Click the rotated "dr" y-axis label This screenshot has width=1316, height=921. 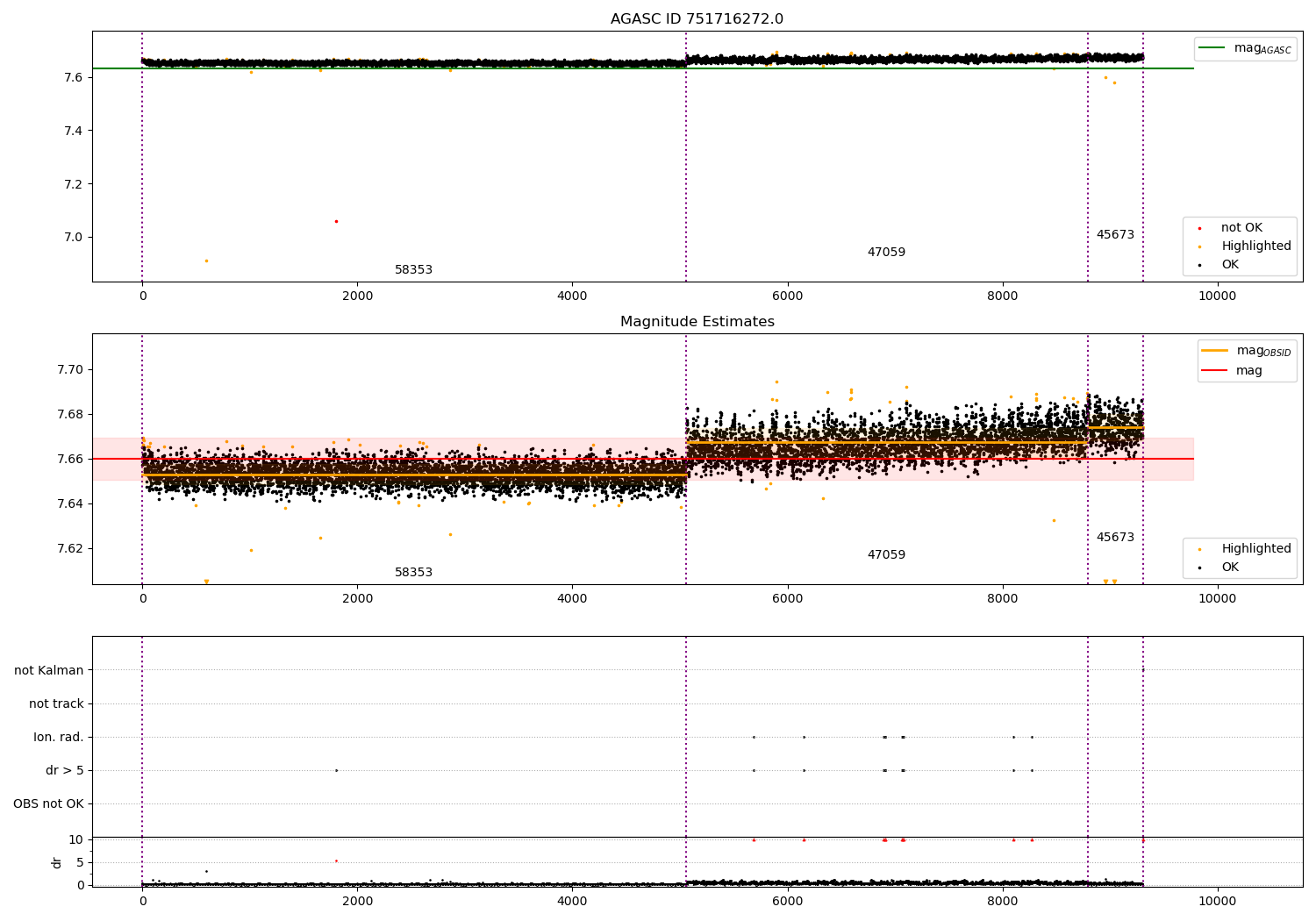click(x=57, y=862)
